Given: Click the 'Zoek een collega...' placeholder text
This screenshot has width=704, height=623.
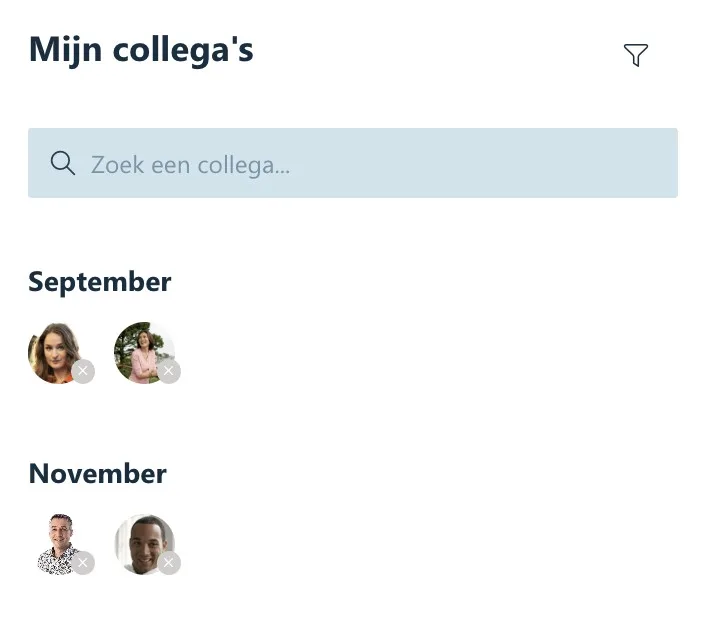Looking at the screenshot, I should pos(190,164).
